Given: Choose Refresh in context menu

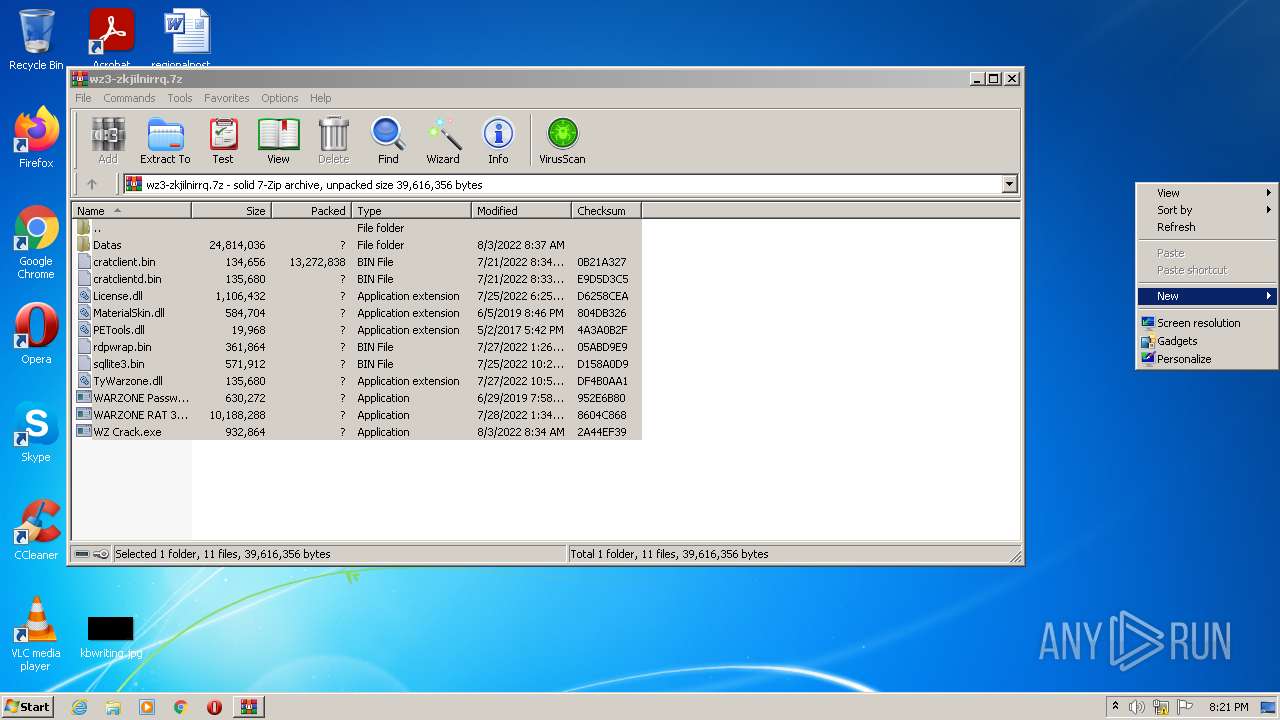Looking at the screenshot, I should [x=1207, y=227].
